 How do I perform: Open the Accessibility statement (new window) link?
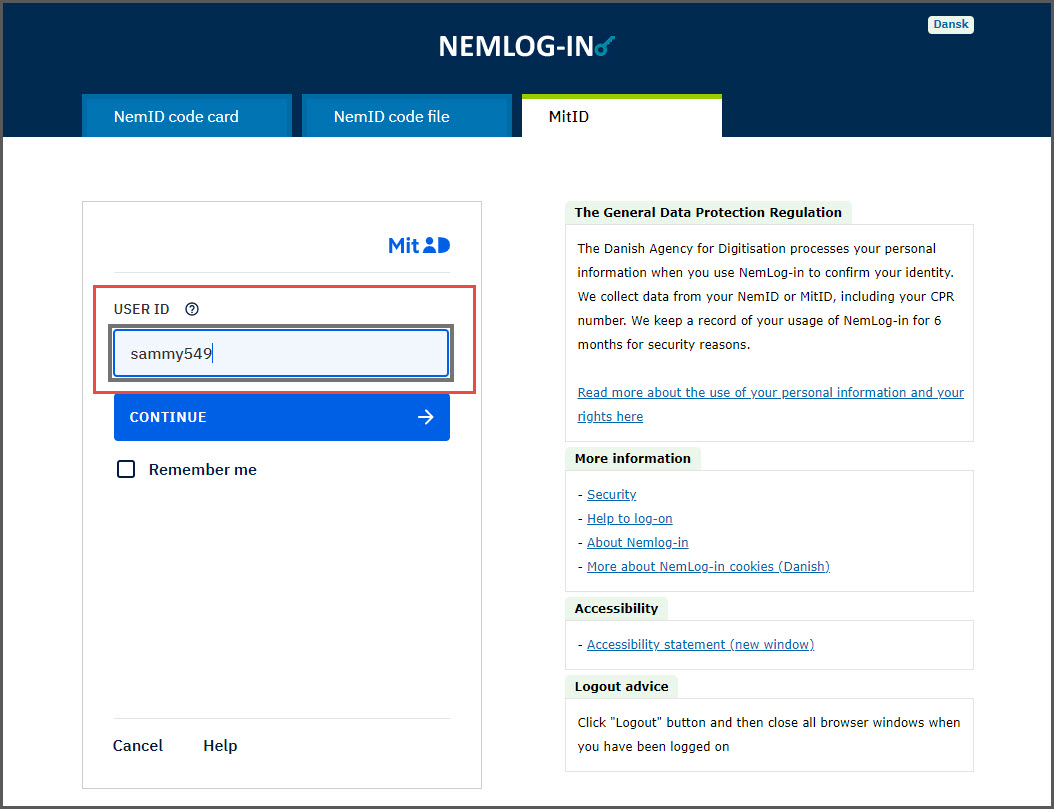pos(700,644)
